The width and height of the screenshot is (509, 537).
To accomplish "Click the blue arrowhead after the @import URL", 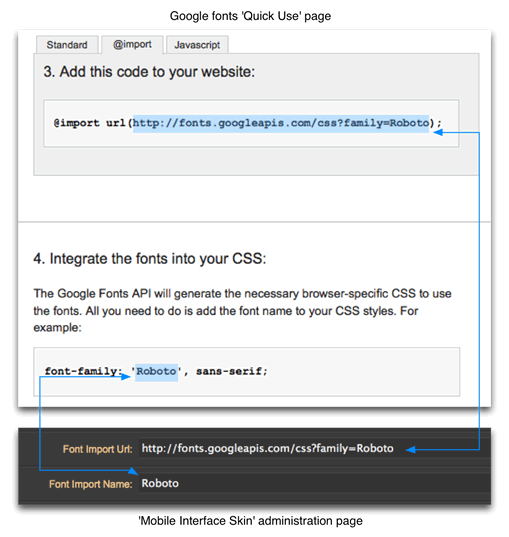I will coord(438,132).
